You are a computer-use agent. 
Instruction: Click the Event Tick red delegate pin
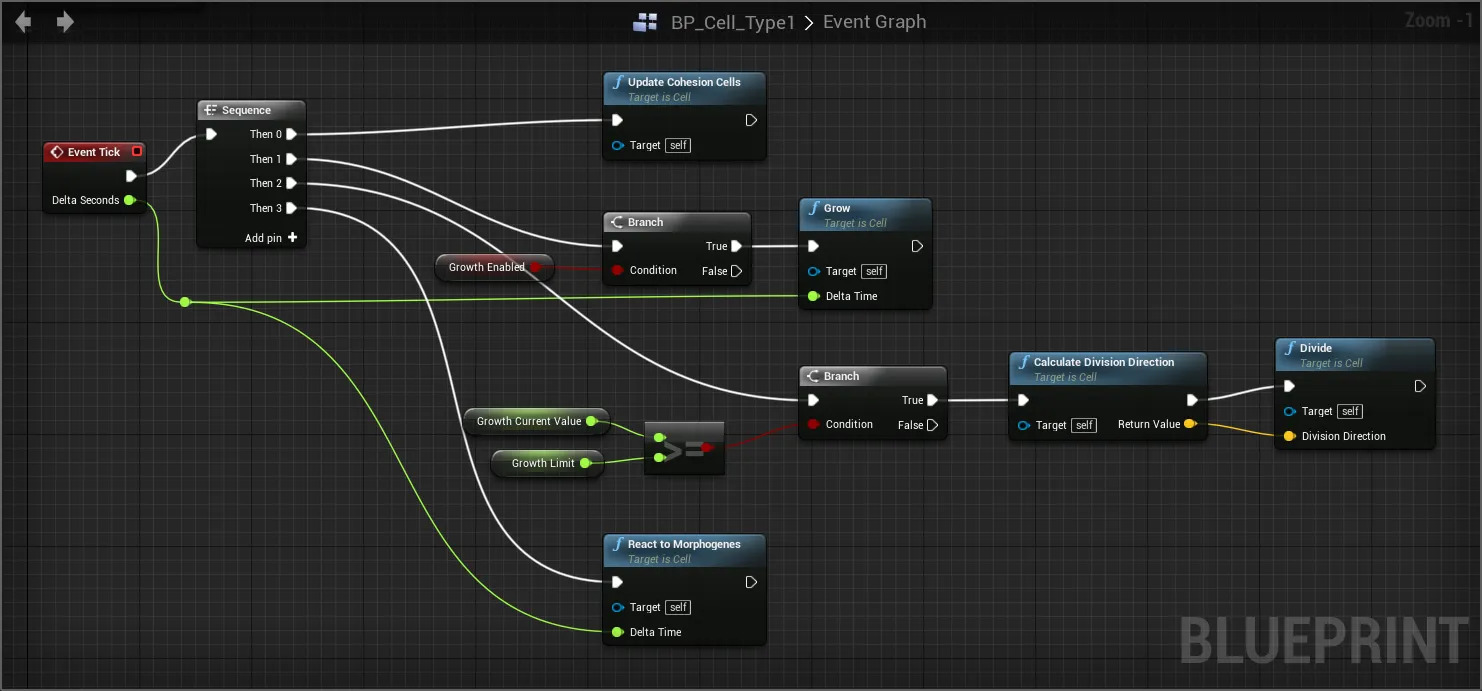coord(137,152)
